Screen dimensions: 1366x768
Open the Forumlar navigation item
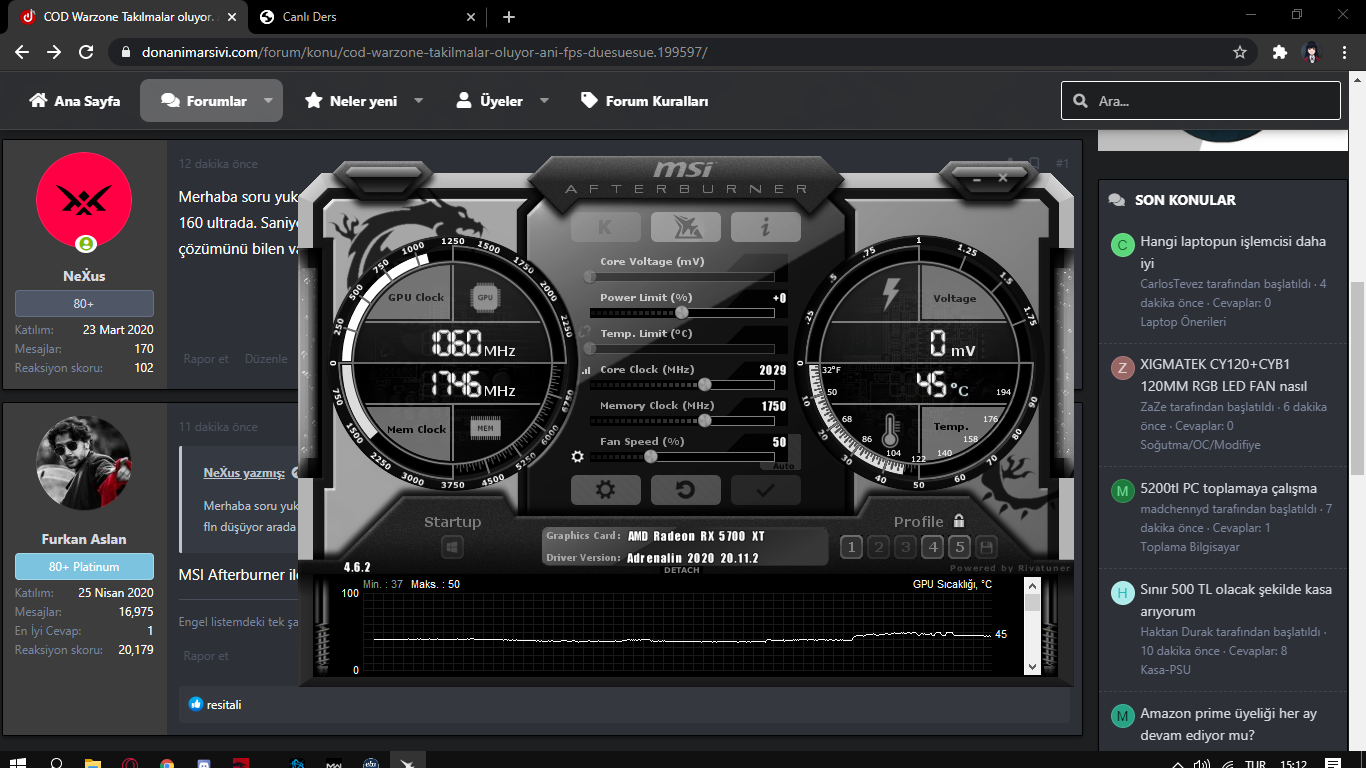click(x=204, y=101)
